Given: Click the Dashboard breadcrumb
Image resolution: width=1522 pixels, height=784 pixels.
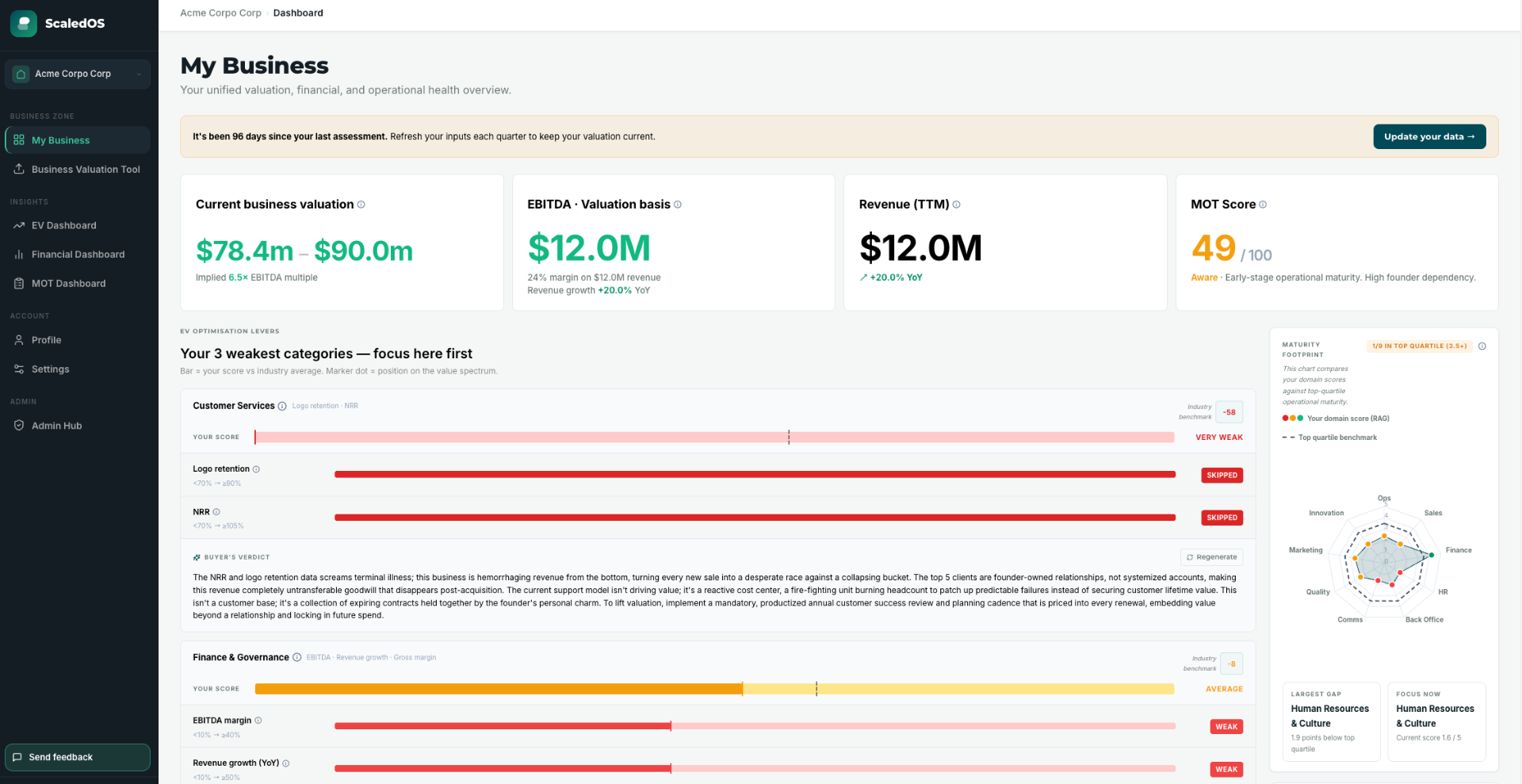Looking at the screenshot, I should click(x=298, y=13).
